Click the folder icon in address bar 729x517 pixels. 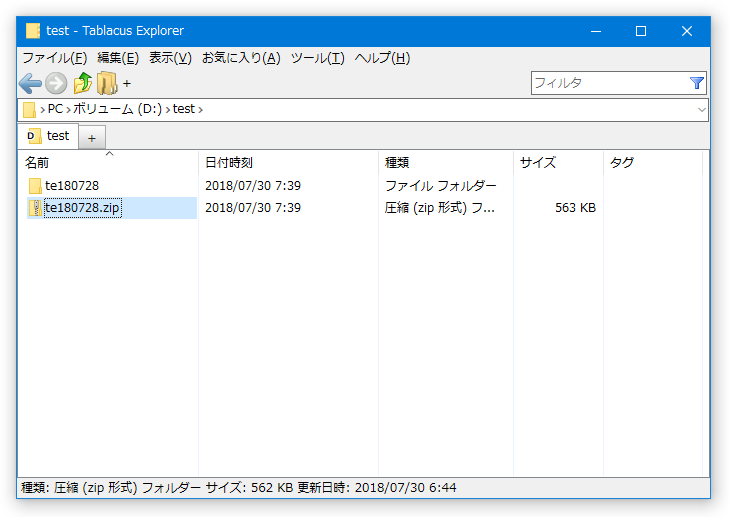29,110
